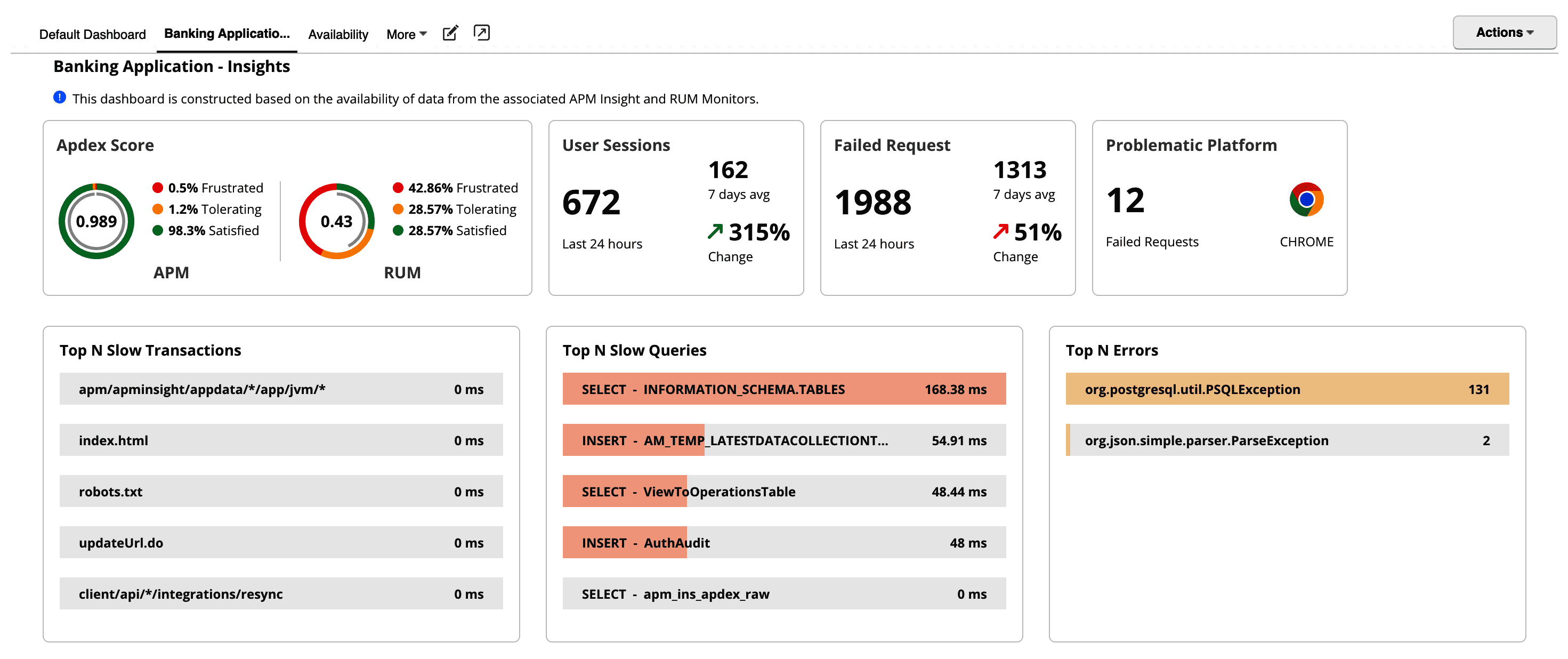The height and width of the screenshot is (659, 1568).
Task: Switch to Default Dashboard tab
Action: (92, 34)
